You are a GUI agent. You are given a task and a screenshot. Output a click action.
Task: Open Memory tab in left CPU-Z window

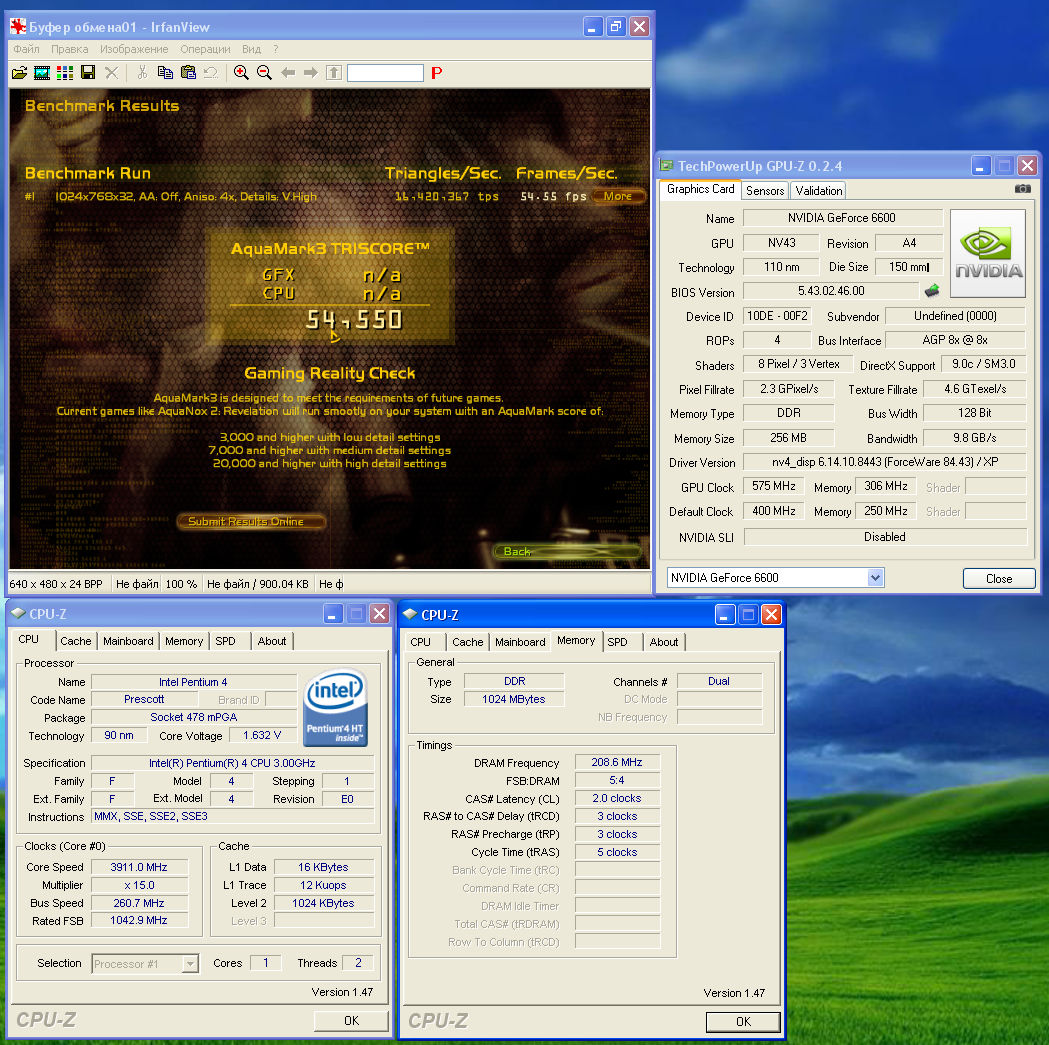(184, 641)
